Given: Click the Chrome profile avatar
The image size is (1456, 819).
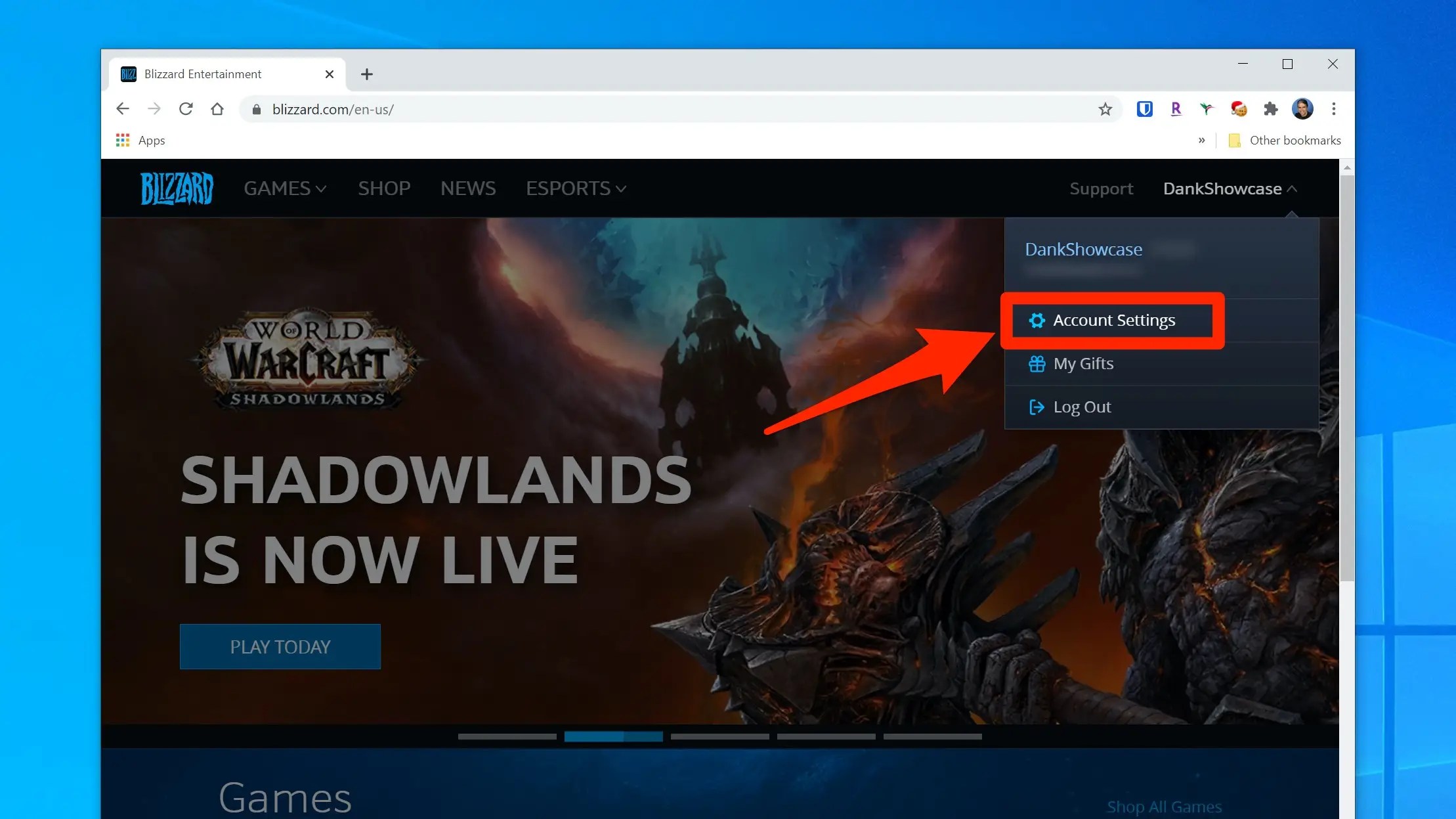Looking at the screenshot, I should pos(1302,109).
